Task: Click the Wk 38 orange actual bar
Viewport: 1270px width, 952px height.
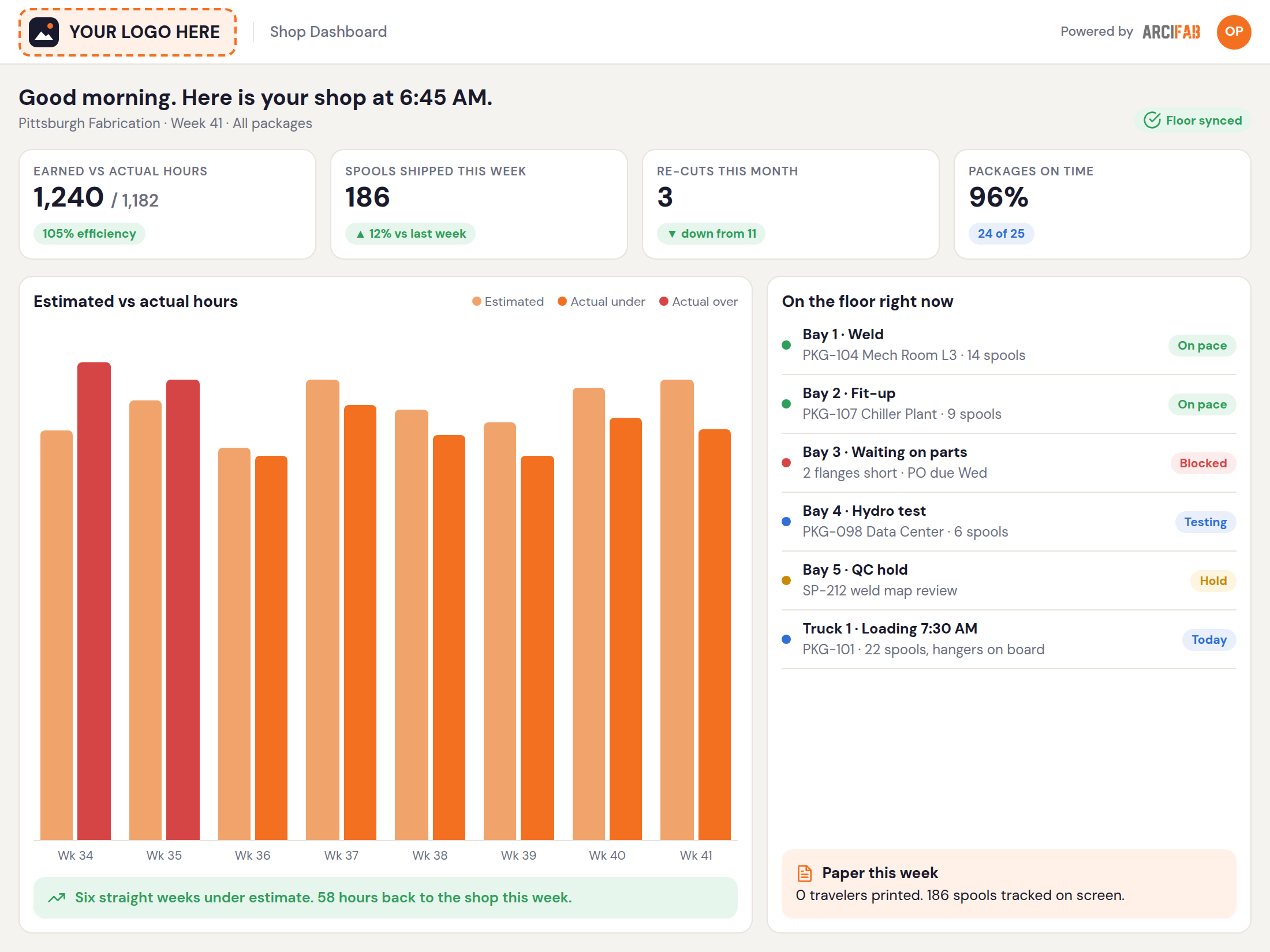Action: [449, 637]
